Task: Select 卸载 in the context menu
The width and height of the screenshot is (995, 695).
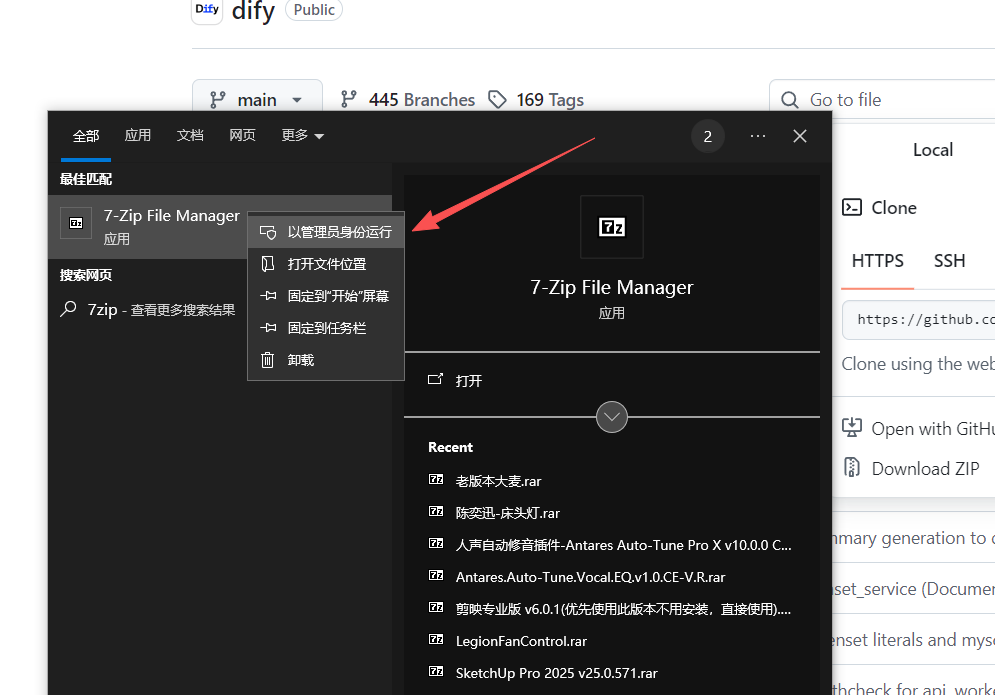Action: (x=326, y=360)
